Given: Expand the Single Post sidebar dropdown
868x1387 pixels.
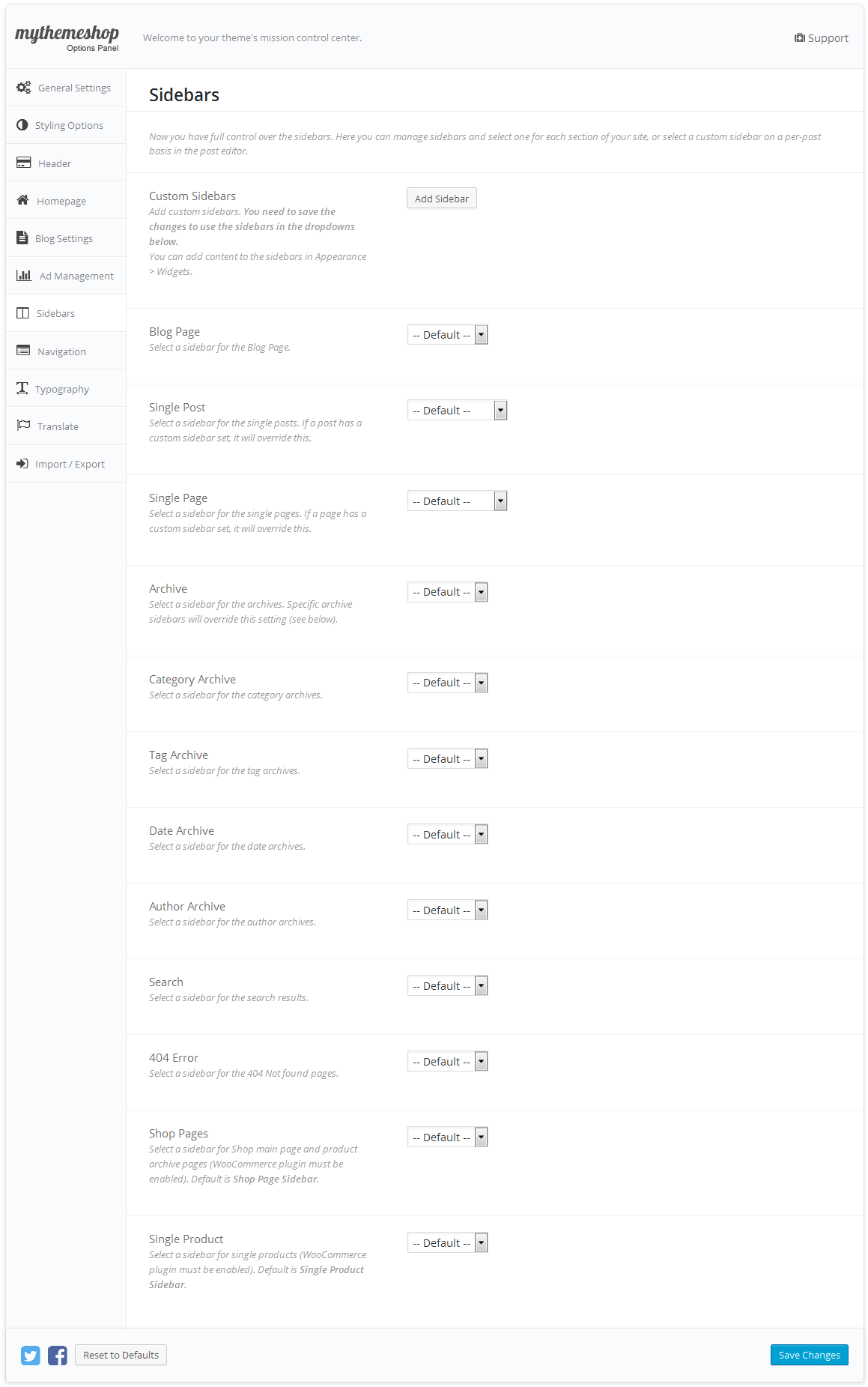Looking at the screenshot, I should pos(458,411).
